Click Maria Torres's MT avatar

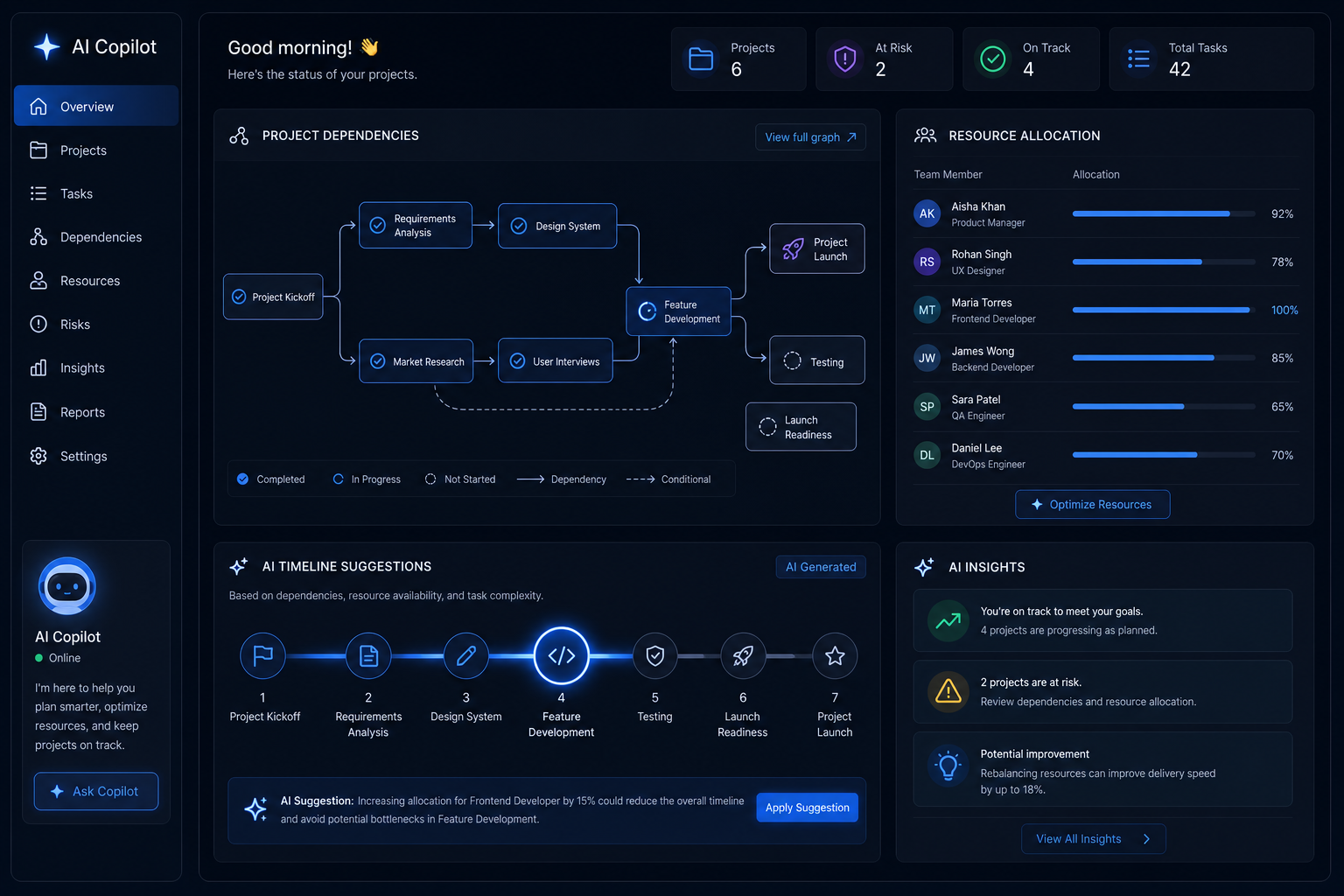(927, 310)
